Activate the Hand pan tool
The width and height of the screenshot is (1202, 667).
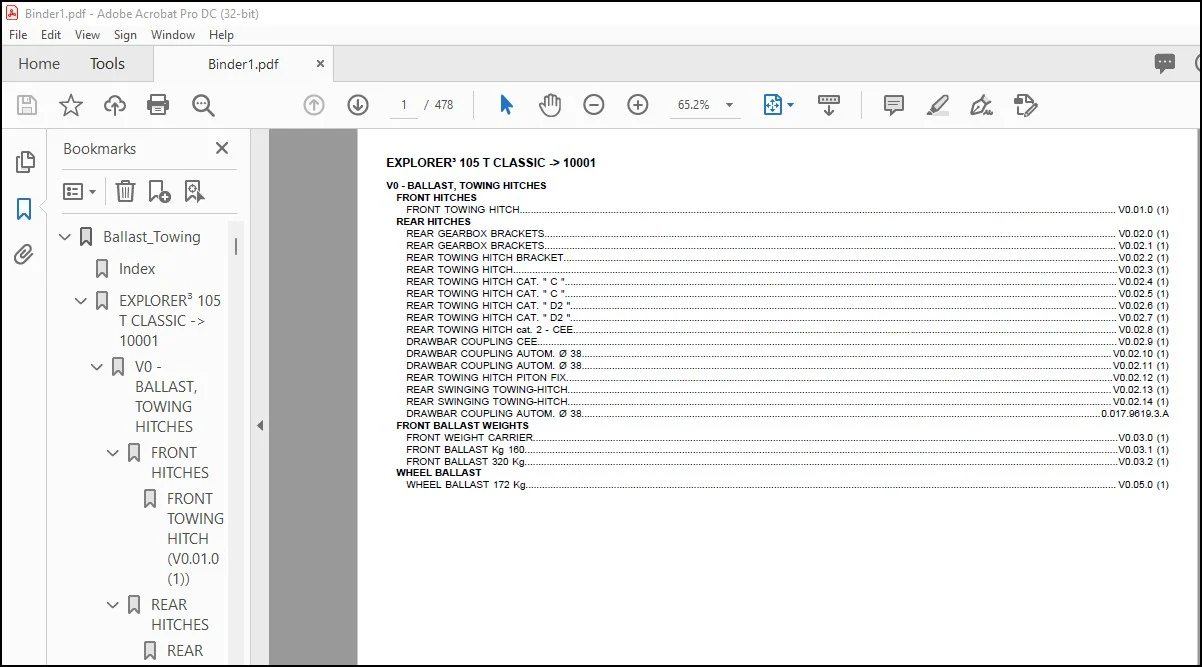click(550, 105)
